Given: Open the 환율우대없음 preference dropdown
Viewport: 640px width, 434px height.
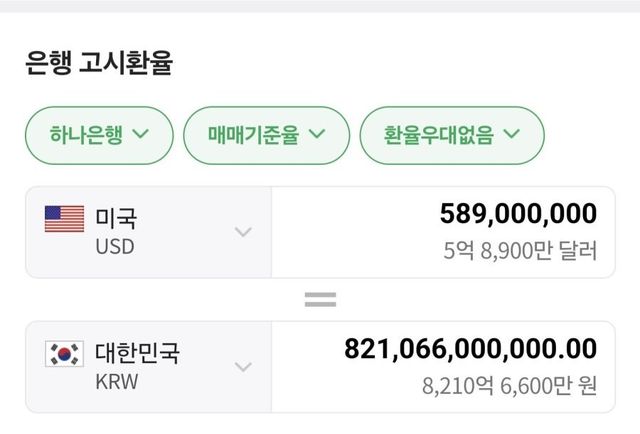Looking at the screenshot, I should (452, 134).
